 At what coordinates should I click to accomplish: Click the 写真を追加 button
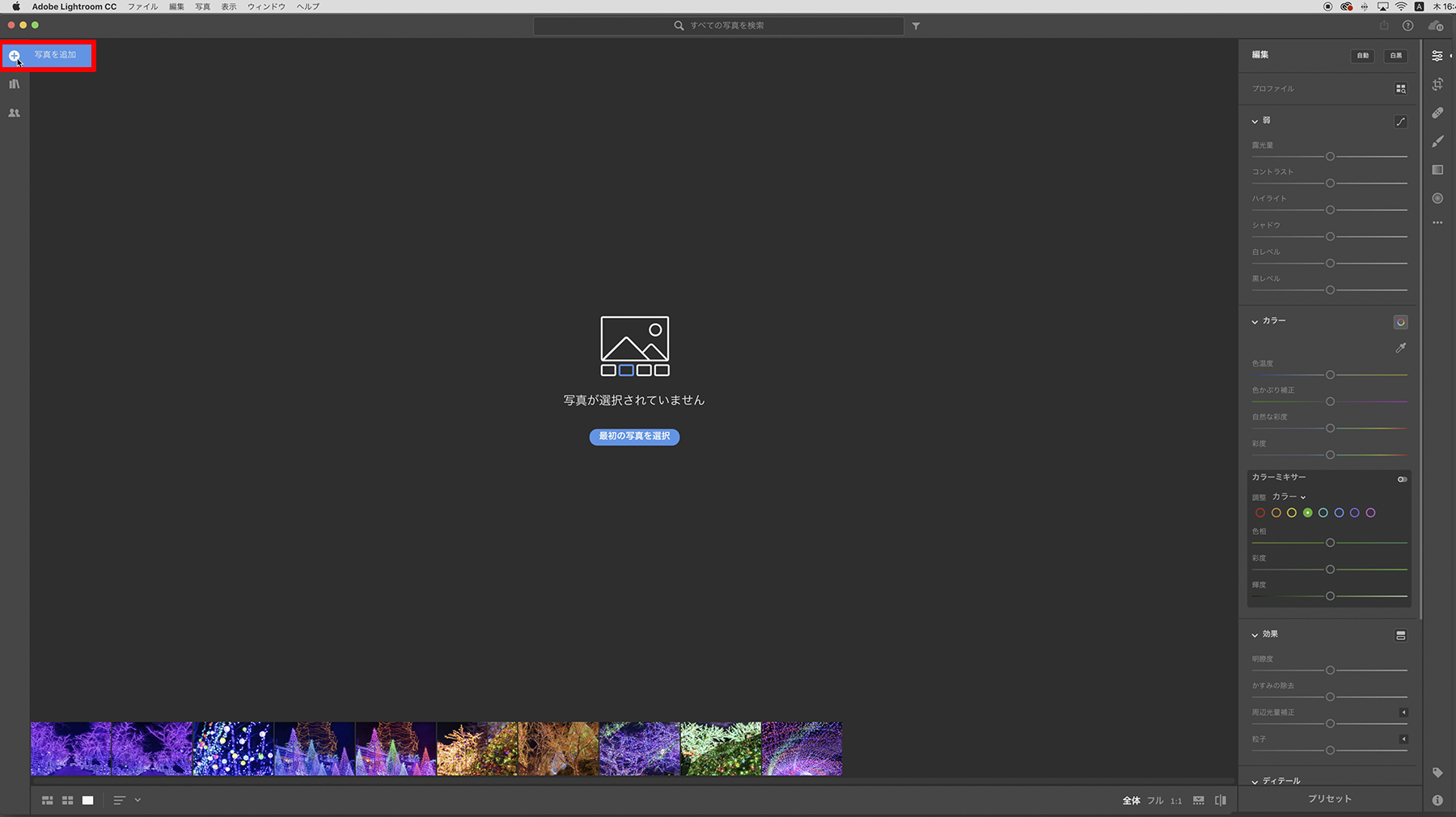pyautogui.click(x=48, y=56)
